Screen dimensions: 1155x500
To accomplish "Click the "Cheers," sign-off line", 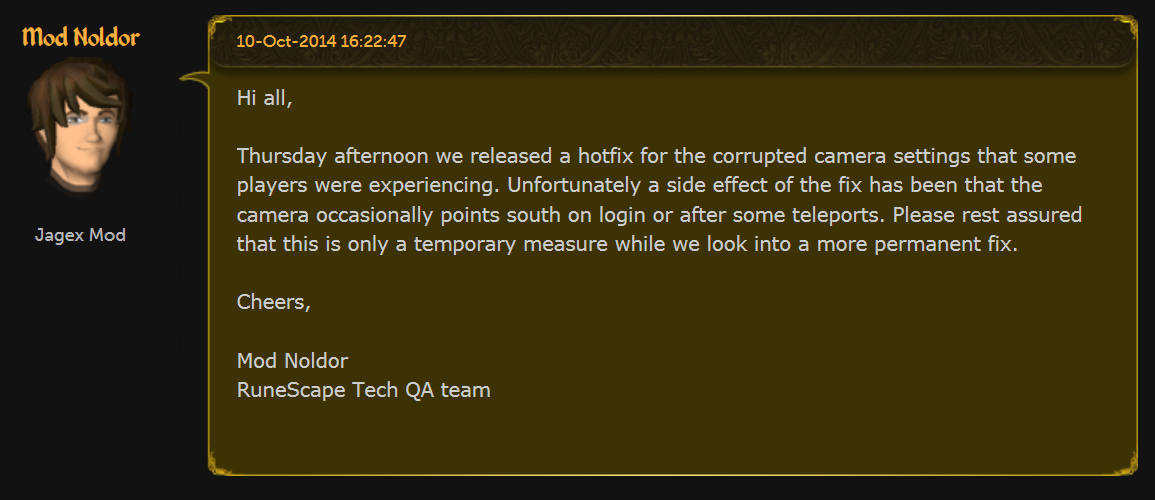I will pyautogui.click(x=273, y=302).
